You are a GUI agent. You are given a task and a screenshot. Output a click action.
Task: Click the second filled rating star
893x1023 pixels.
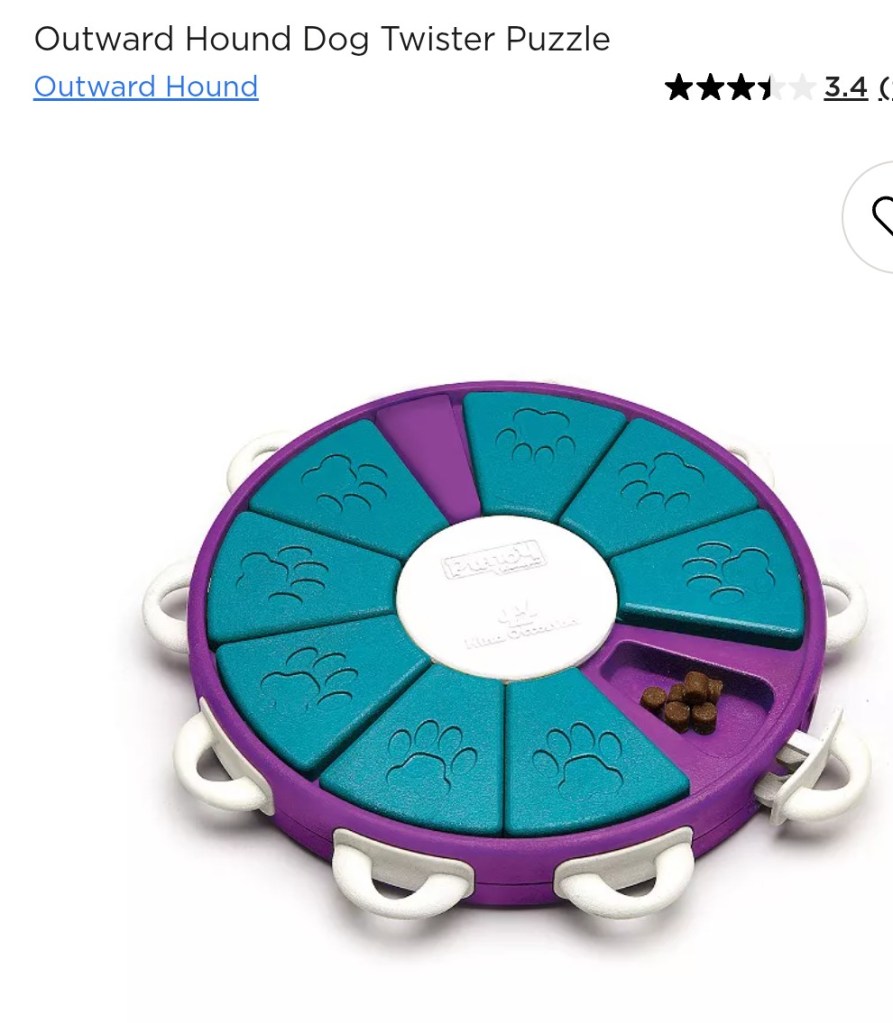coord(710,87)
